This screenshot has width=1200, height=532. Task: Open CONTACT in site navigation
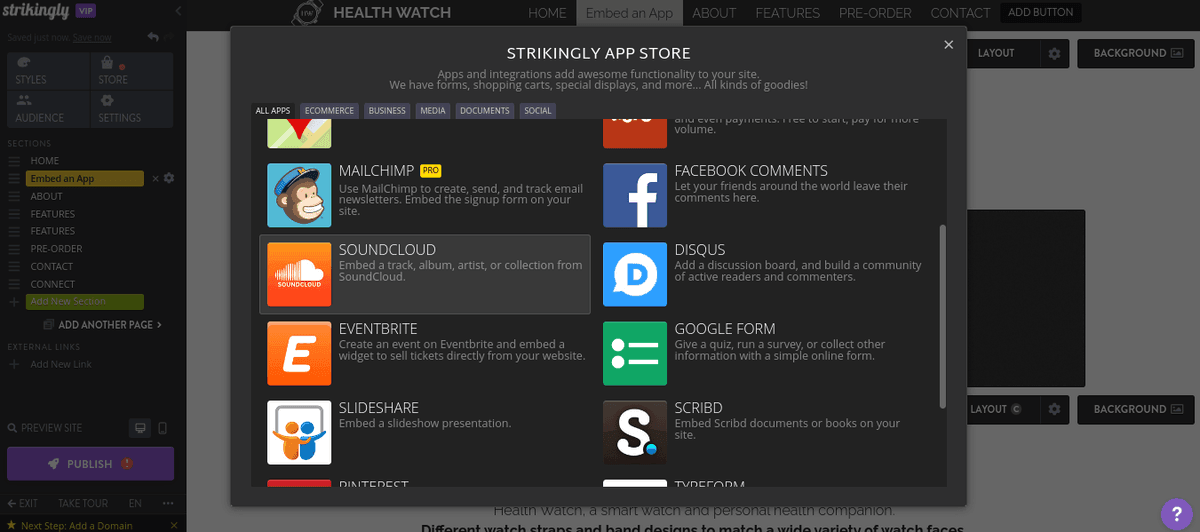[960, 13]
